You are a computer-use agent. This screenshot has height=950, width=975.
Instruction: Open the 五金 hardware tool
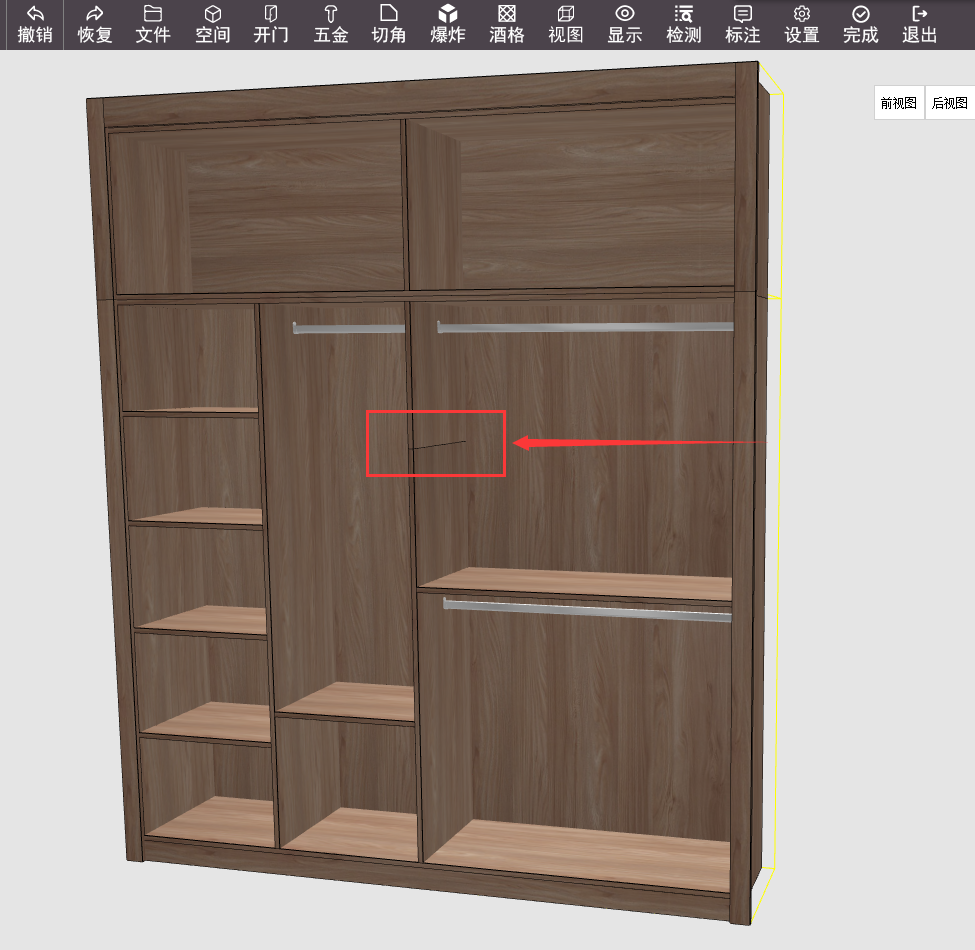tap(330, 24)
